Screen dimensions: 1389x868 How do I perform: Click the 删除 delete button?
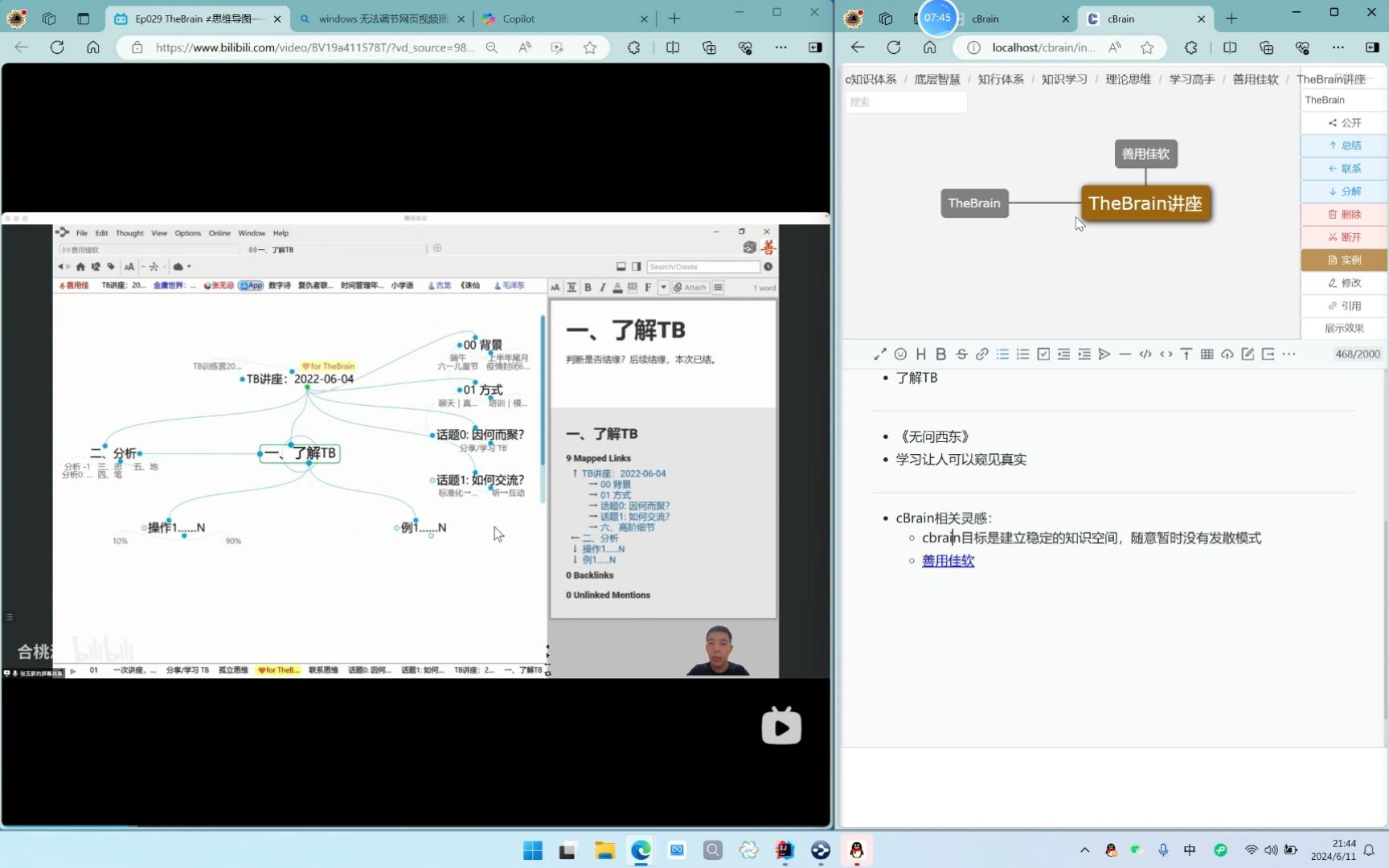(x=1344, y=215)
